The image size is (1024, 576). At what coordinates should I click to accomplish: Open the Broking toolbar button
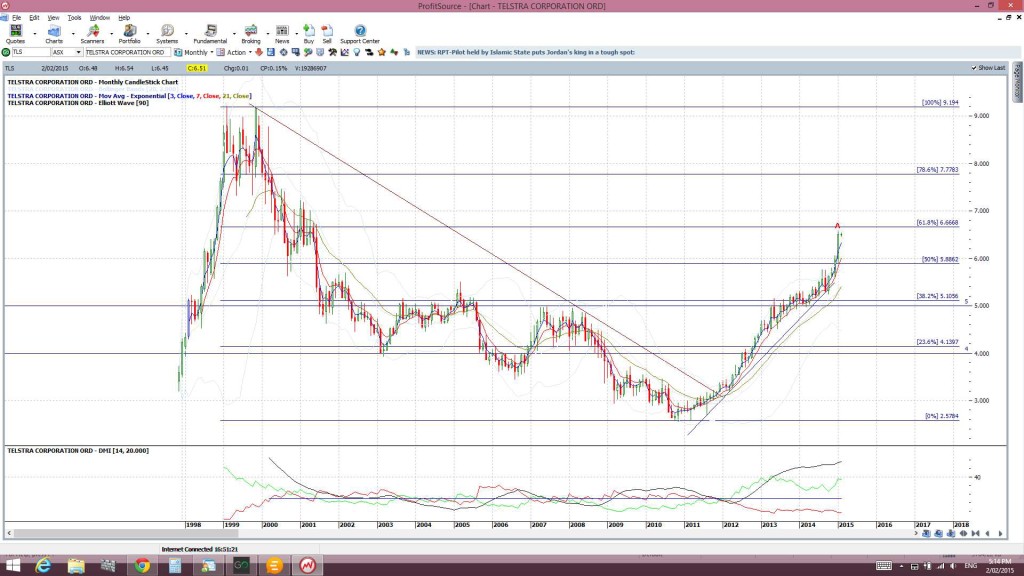click(x=251, y=34)
